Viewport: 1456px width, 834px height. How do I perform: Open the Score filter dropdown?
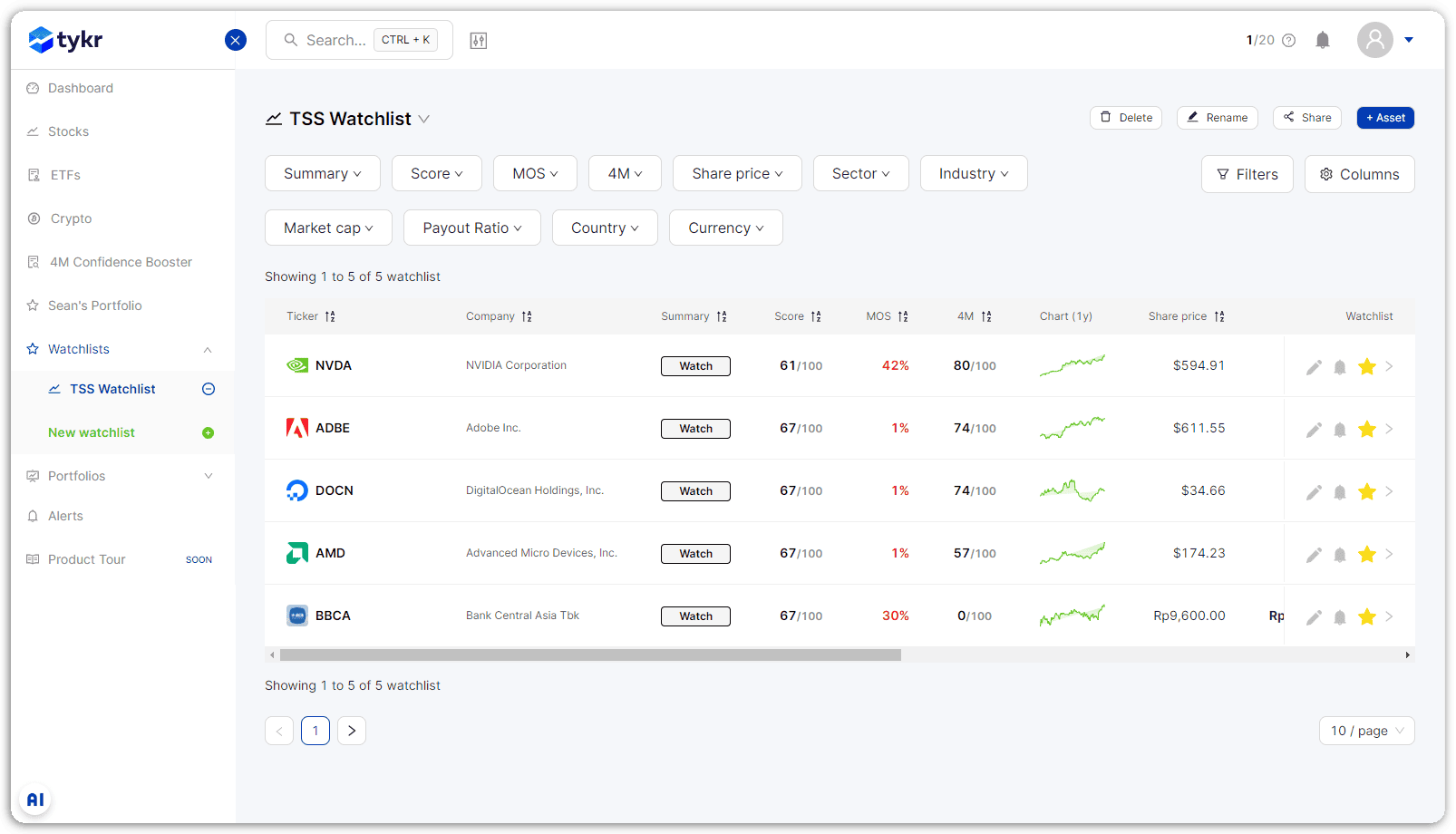coord(437,173)
